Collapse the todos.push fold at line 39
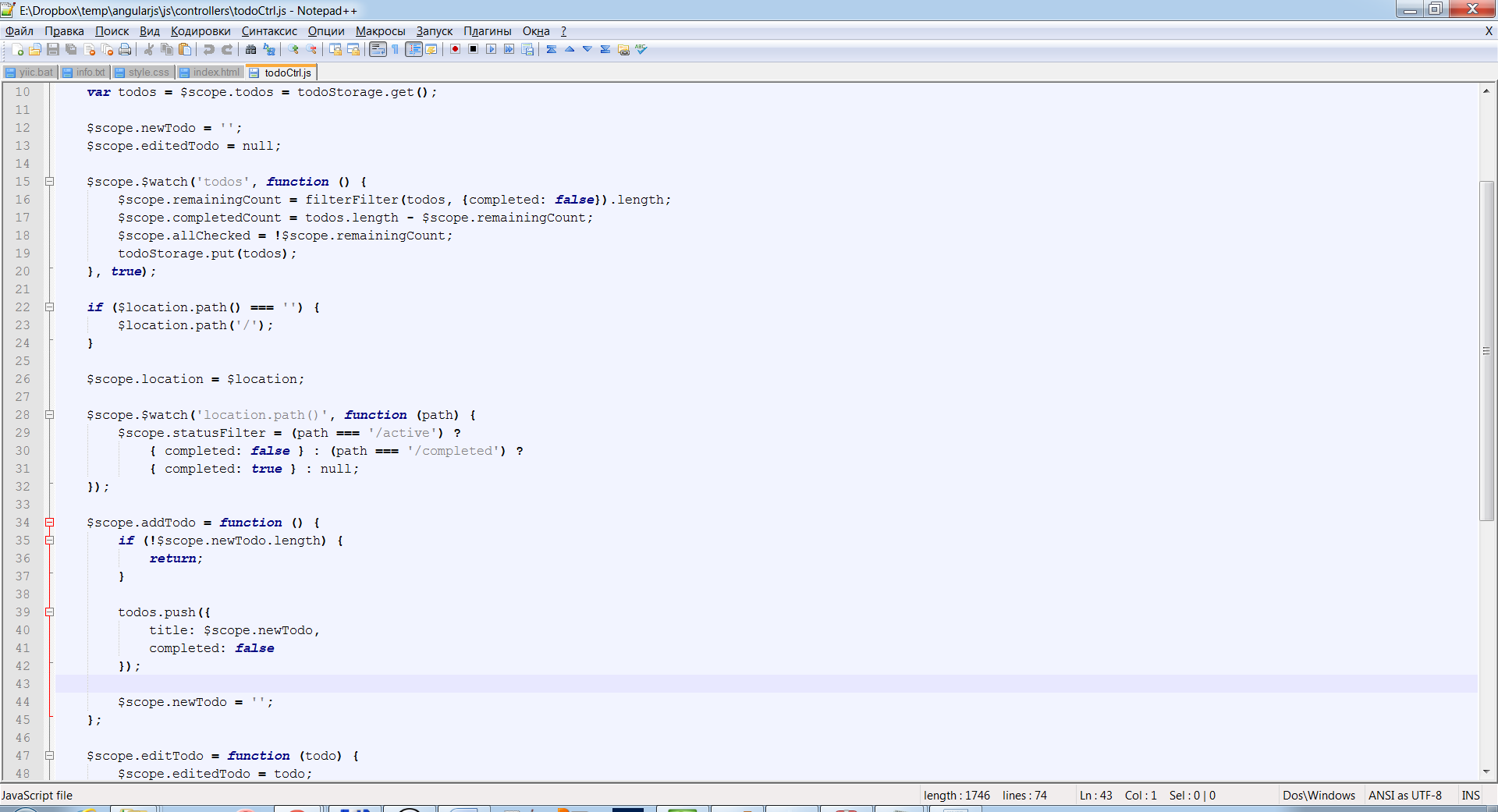This screenshot has width=1498, height=812. coord(49,612)
